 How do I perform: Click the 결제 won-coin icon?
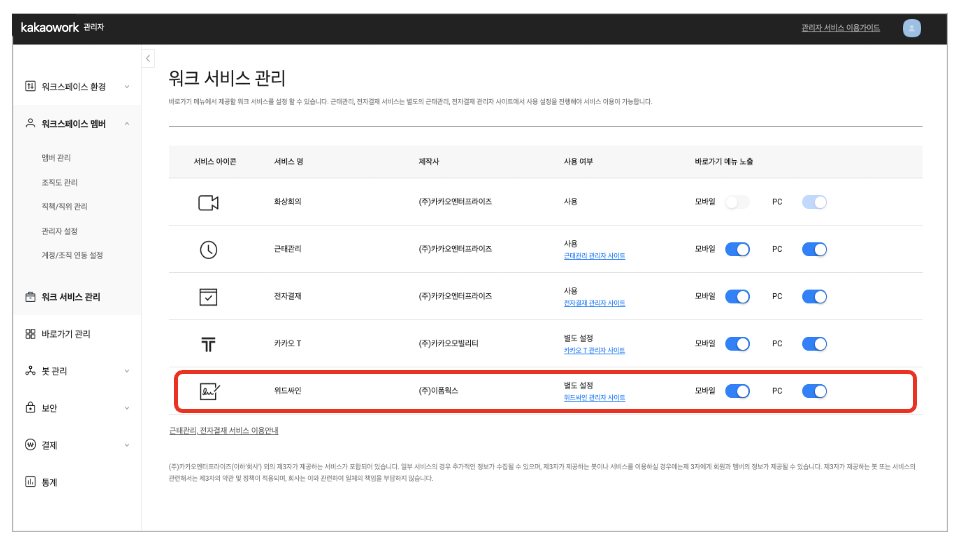[x=30, y=445]
